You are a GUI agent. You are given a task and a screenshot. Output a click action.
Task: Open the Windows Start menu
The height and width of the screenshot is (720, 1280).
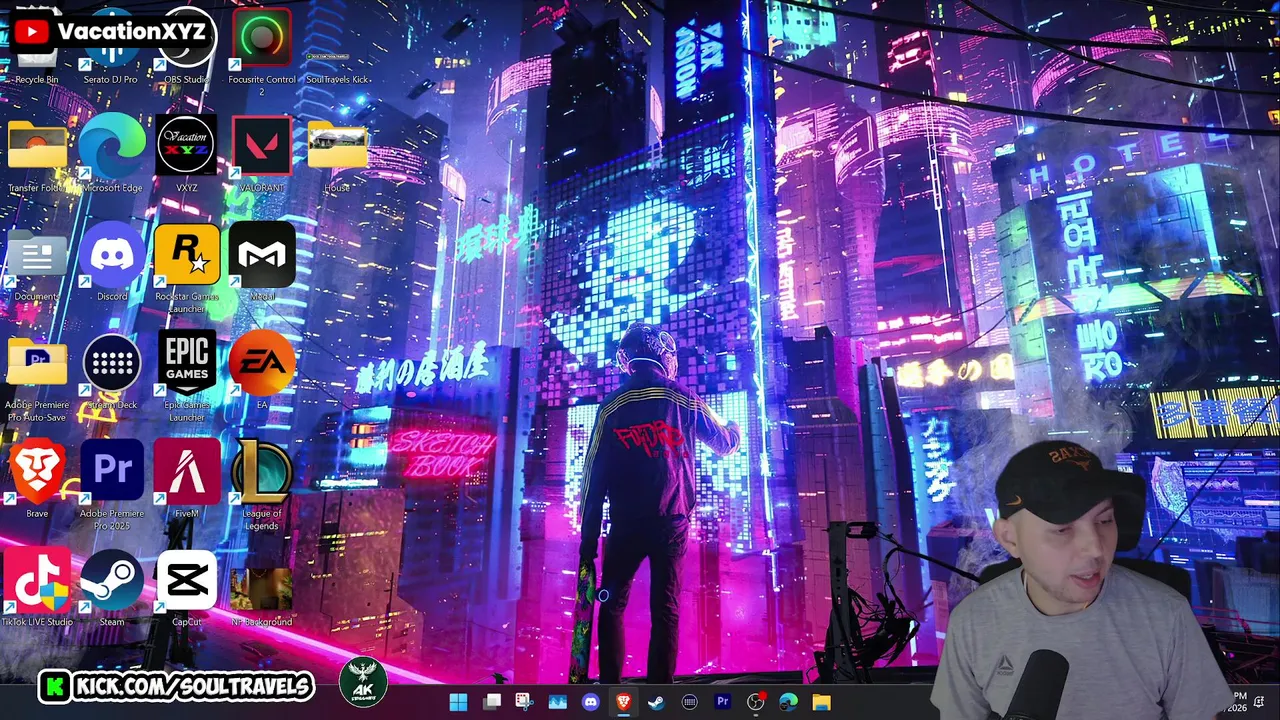459,702
